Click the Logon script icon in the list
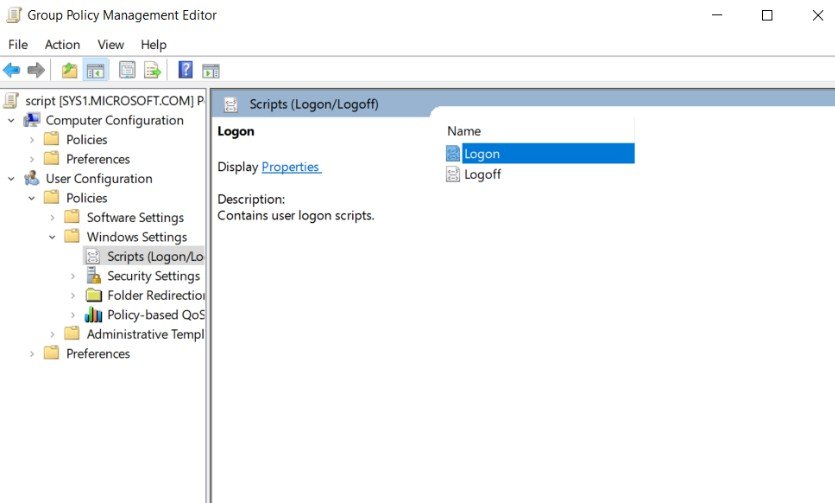835x503 pixels. [x=453, y=154]
